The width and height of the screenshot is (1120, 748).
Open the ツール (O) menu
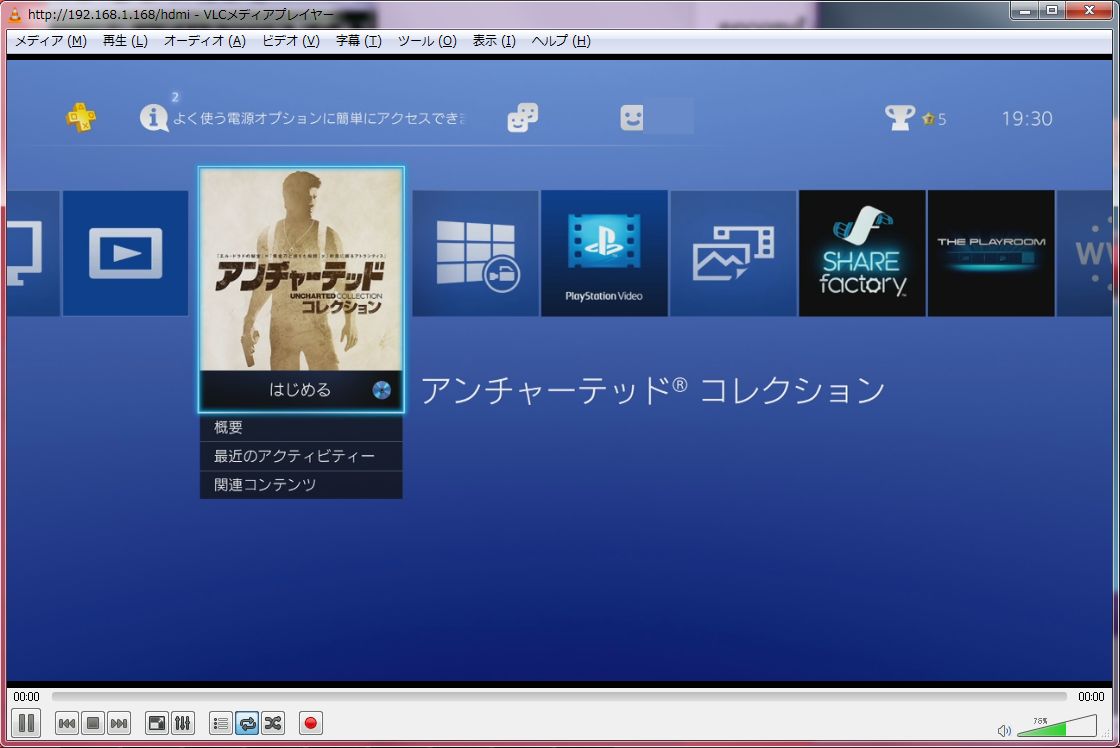pos(427,41)
